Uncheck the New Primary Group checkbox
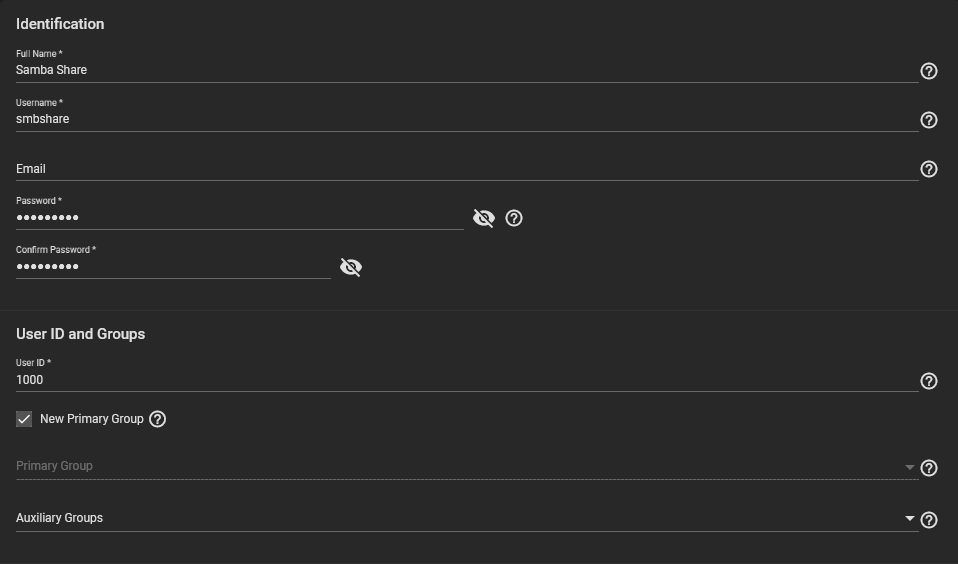The image size is (958, 564). point(24,419)
